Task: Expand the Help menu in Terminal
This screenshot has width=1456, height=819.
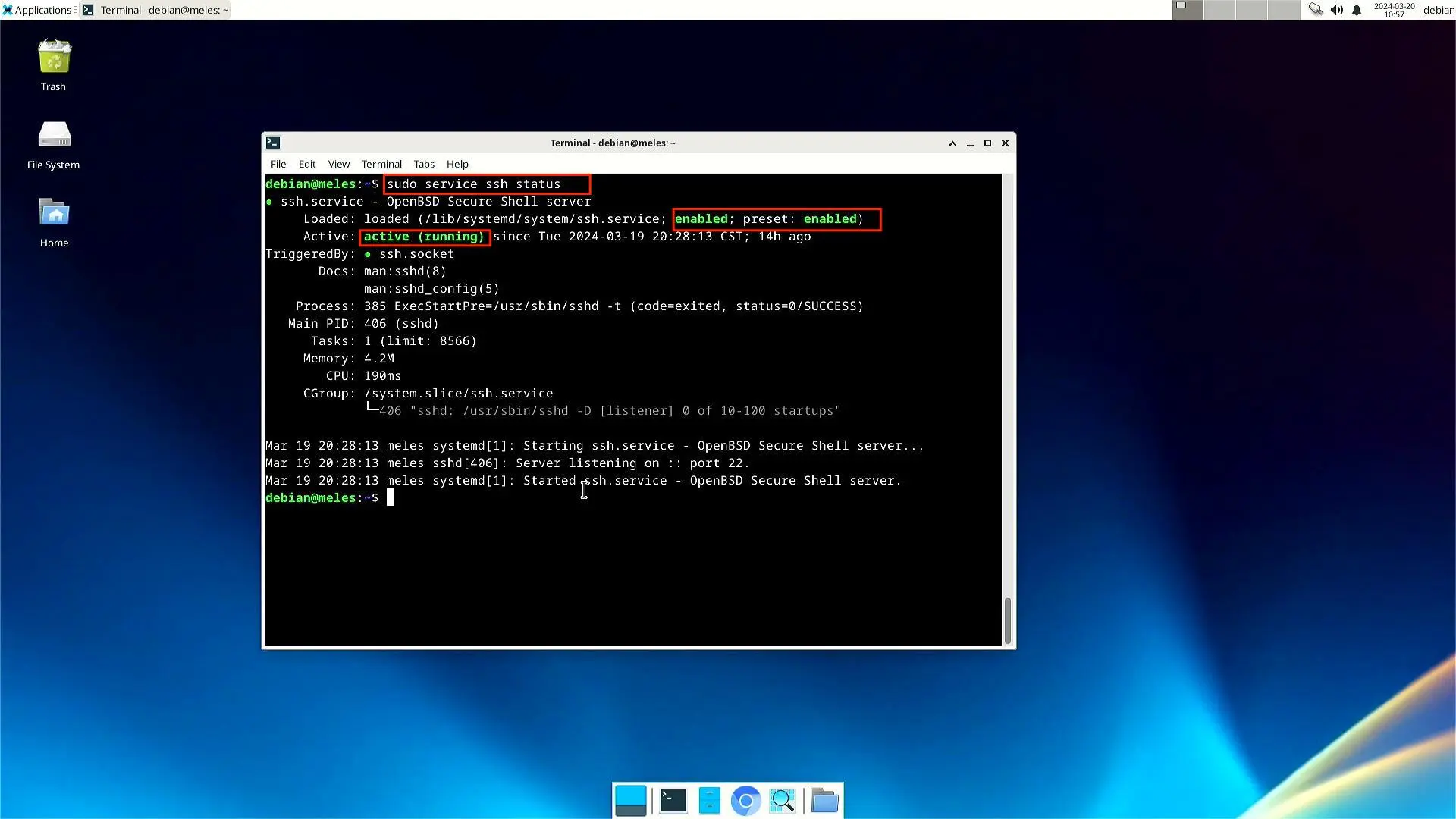Action: tap(457, 163)
